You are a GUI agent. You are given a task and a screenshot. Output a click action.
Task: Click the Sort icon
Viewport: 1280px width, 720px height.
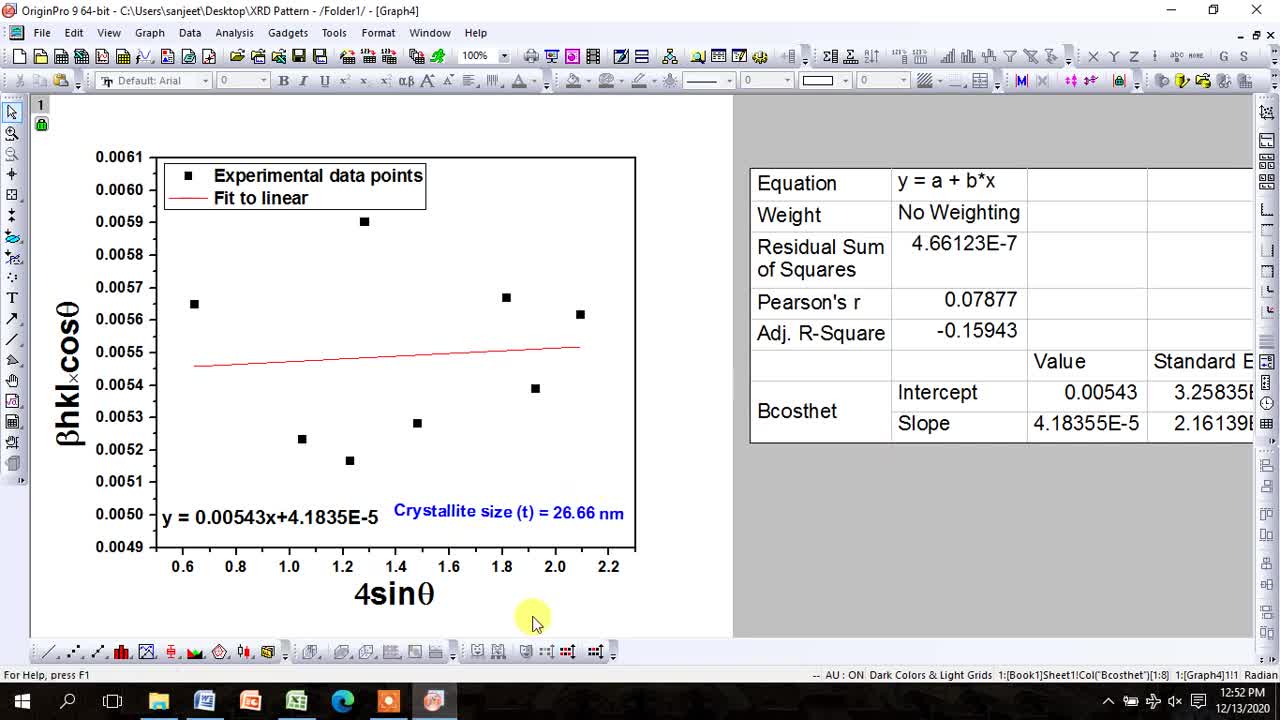pyautogui.click(x=871, y=57)
